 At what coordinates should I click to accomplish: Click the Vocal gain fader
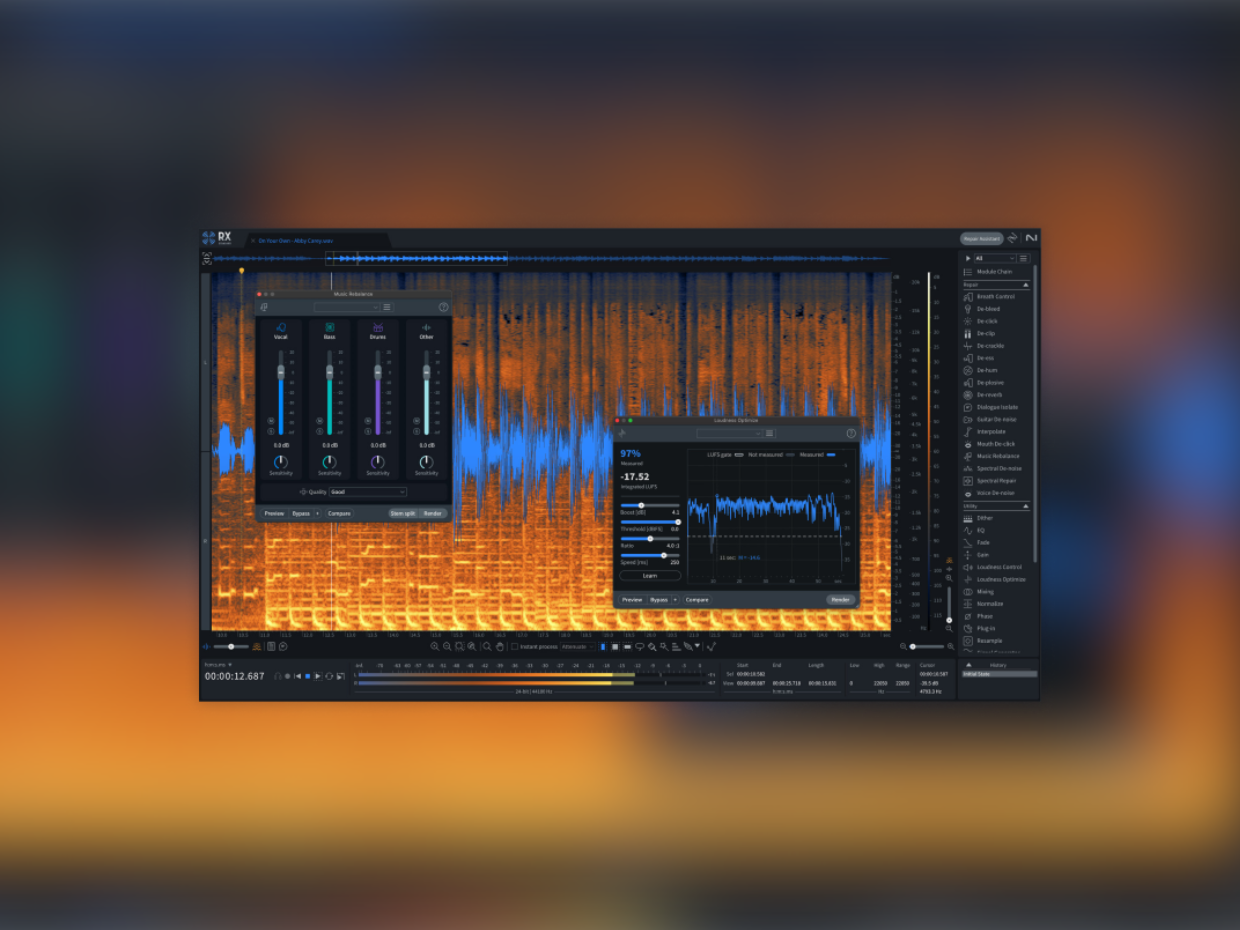[x=281, y=372]
